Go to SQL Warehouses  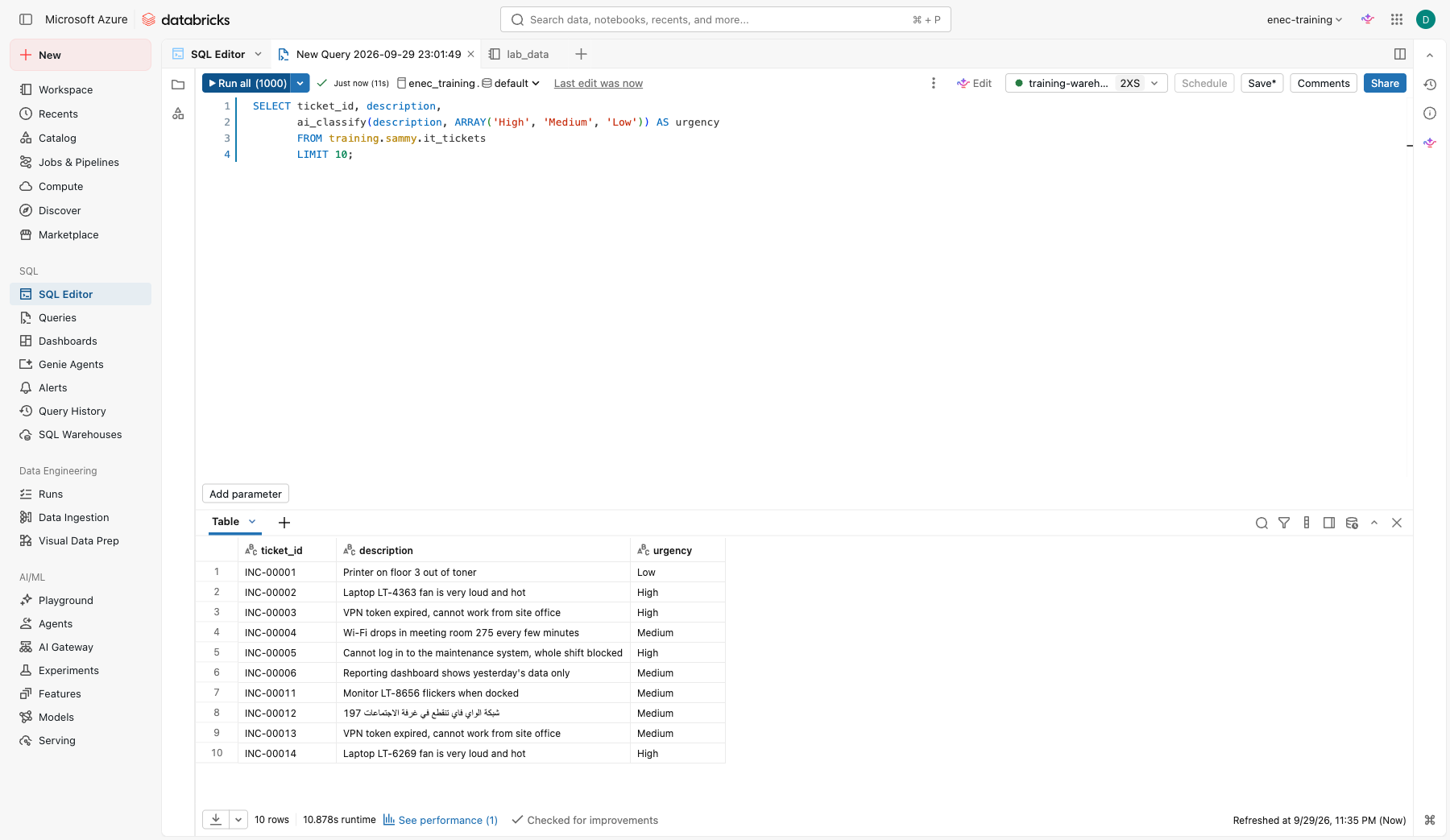click(81, 434)
